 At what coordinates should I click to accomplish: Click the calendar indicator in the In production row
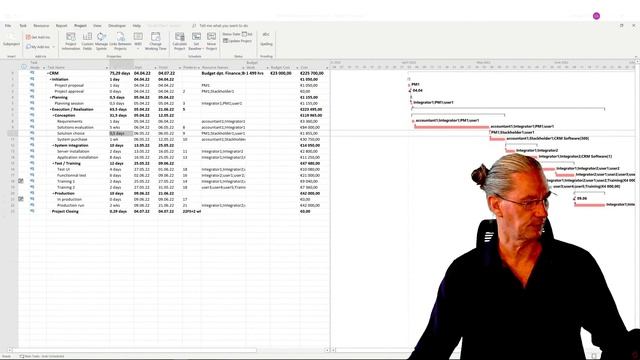coord(21,199)
